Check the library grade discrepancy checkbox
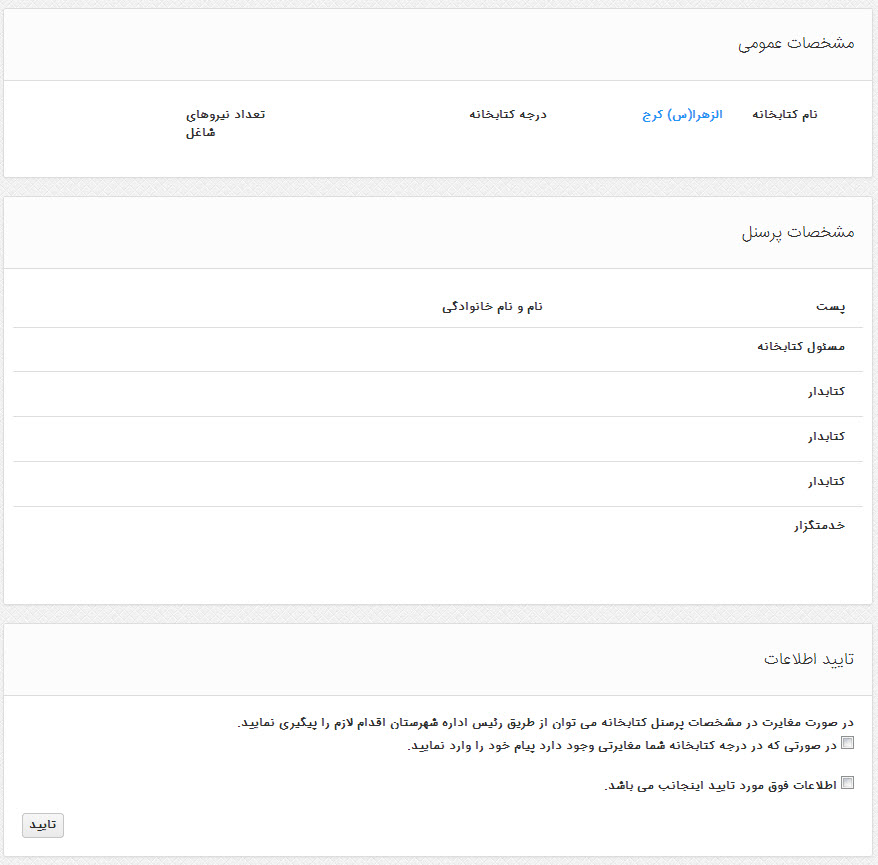Viewport: 878px width, 865px height. tap(848, 742)
